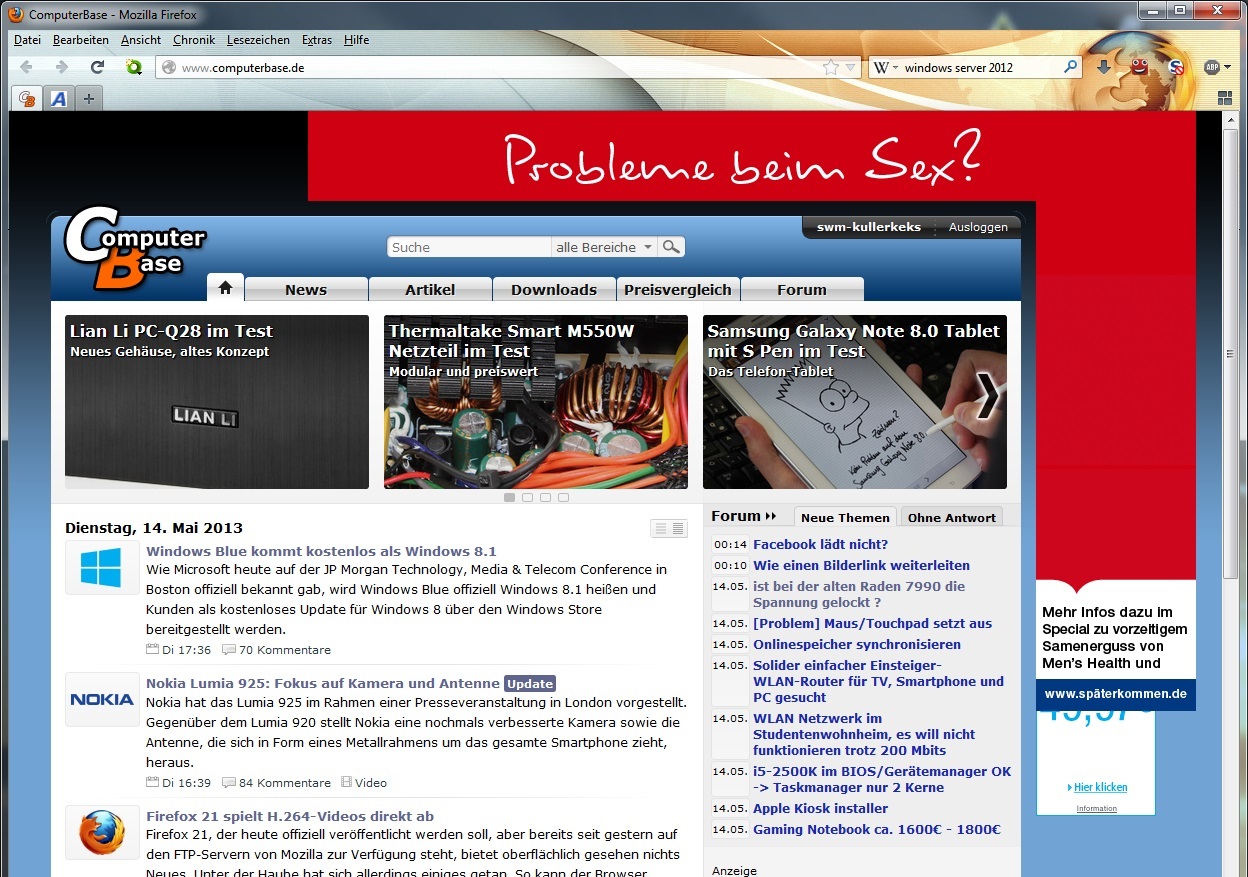Viewport: 1248px width, 877px height.
Task: Click the ComputerBase Suche input field
Action: [x=468, y=247]
